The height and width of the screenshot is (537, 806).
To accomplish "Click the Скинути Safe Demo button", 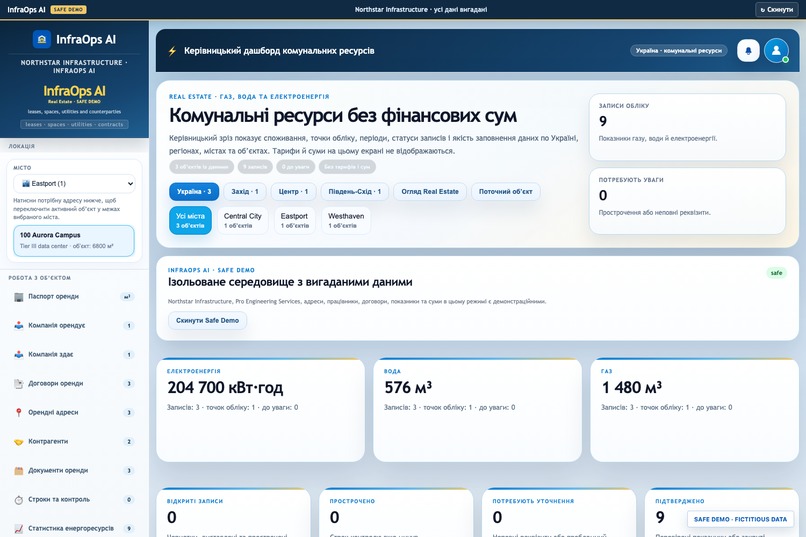I will (x=207, y=320).
